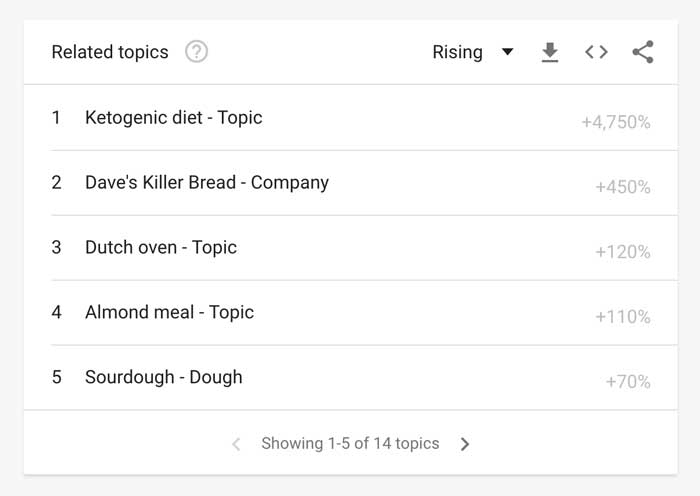The height and width of the screenshot is (496, 700).
Task: Open the Rising sort dropdown
Action: click(x=473, y=52)
